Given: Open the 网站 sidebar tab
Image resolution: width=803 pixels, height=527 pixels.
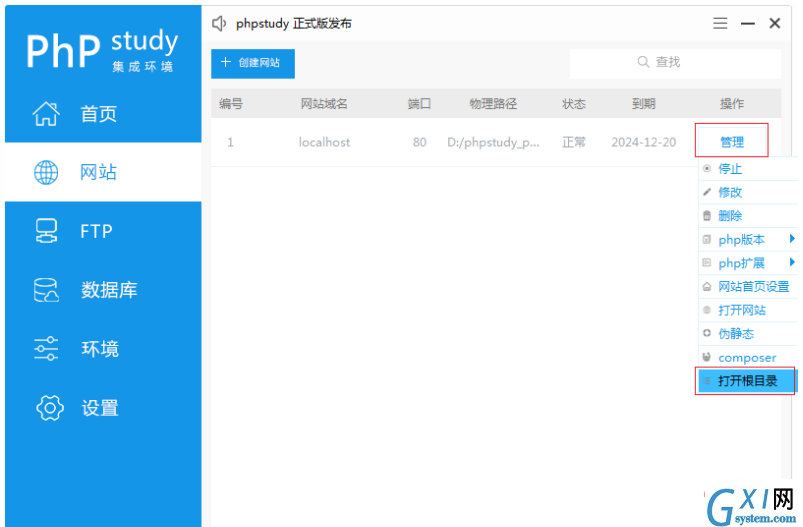Looking at the screenshot, I should [103, 172].
